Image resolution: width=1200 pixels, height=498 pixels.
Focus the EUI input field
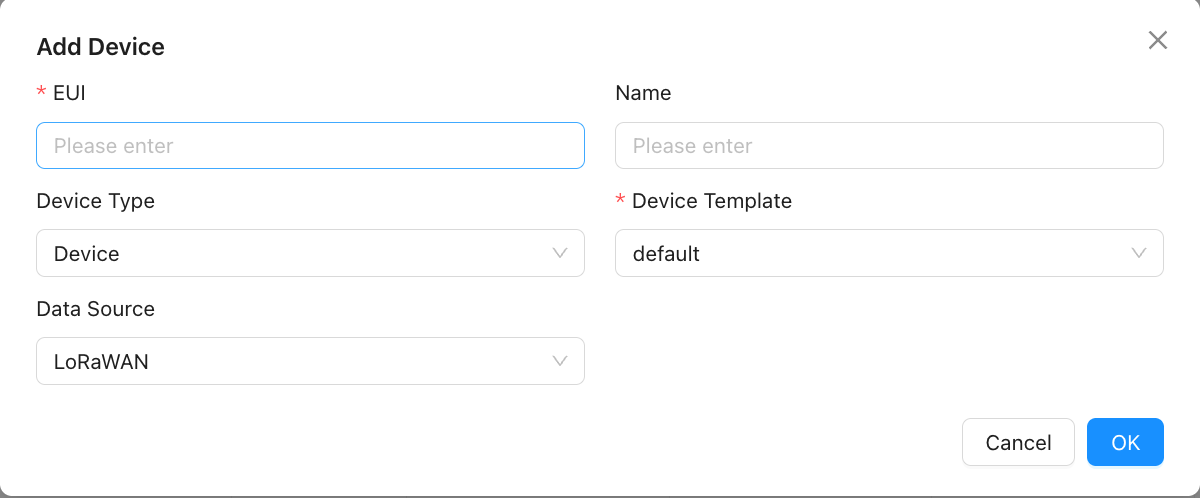tap(310, 146)
